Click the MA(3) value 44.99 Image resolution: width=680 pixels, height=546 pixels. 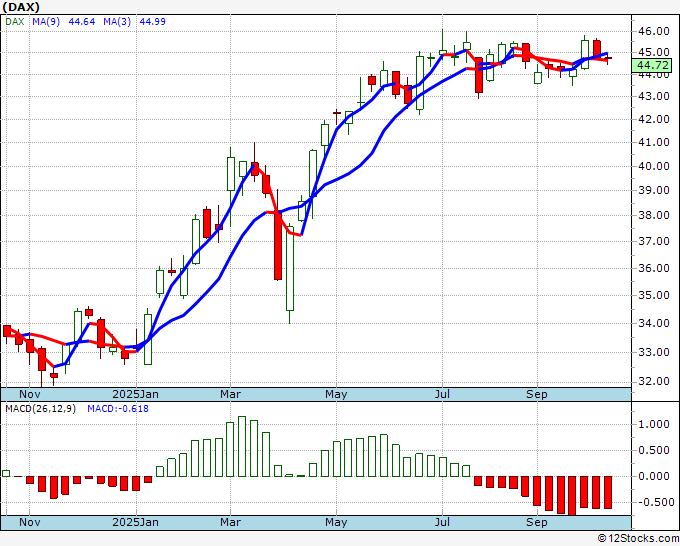[152, 22]
